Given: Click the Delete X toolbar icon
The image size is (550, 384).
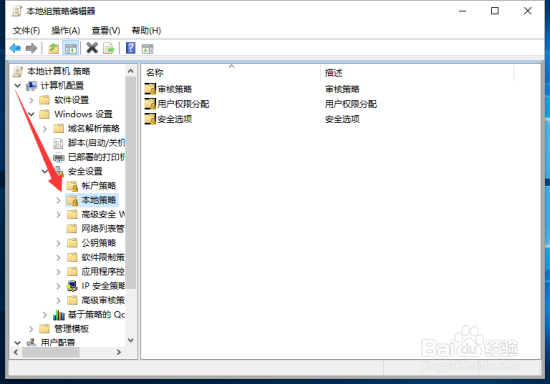Looking at the screenshot, I should tap(92, 48).
